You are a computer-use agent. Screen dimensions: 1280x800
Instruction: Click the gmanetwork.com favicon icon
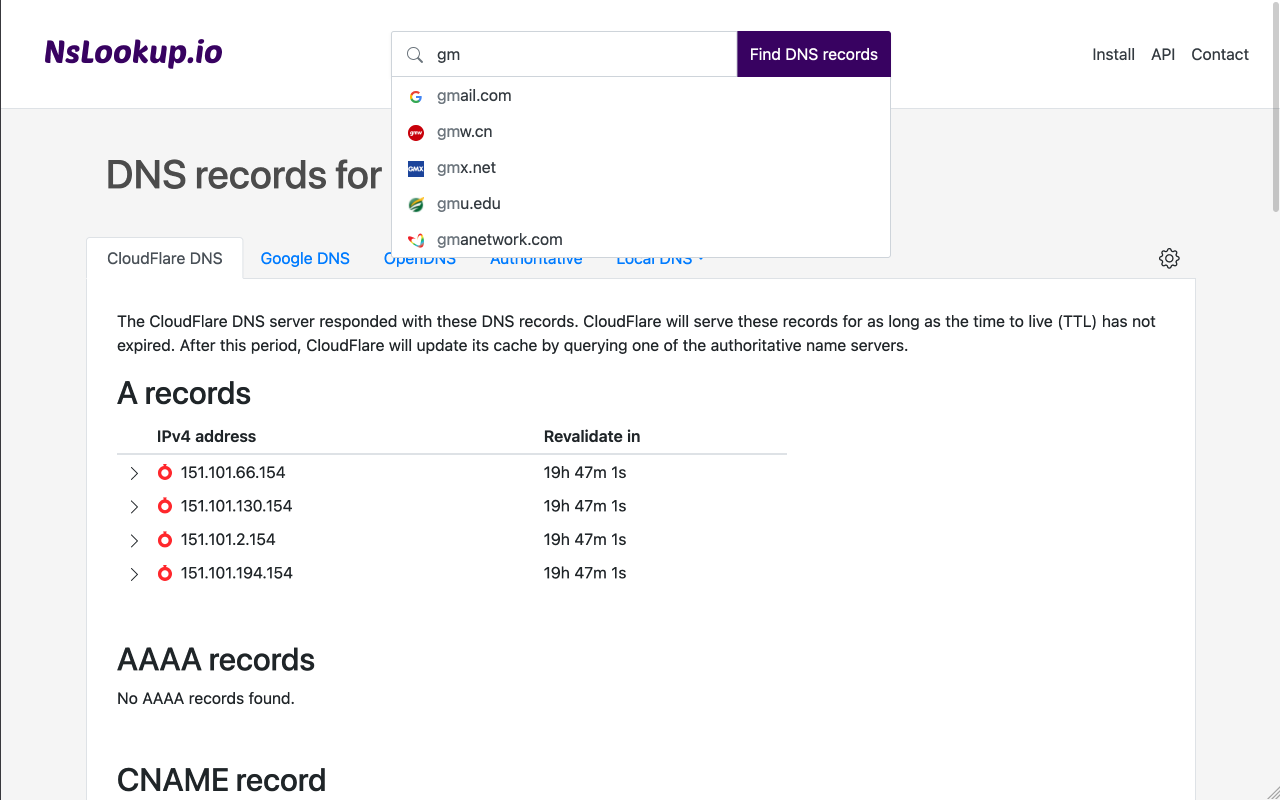point(415,240)
